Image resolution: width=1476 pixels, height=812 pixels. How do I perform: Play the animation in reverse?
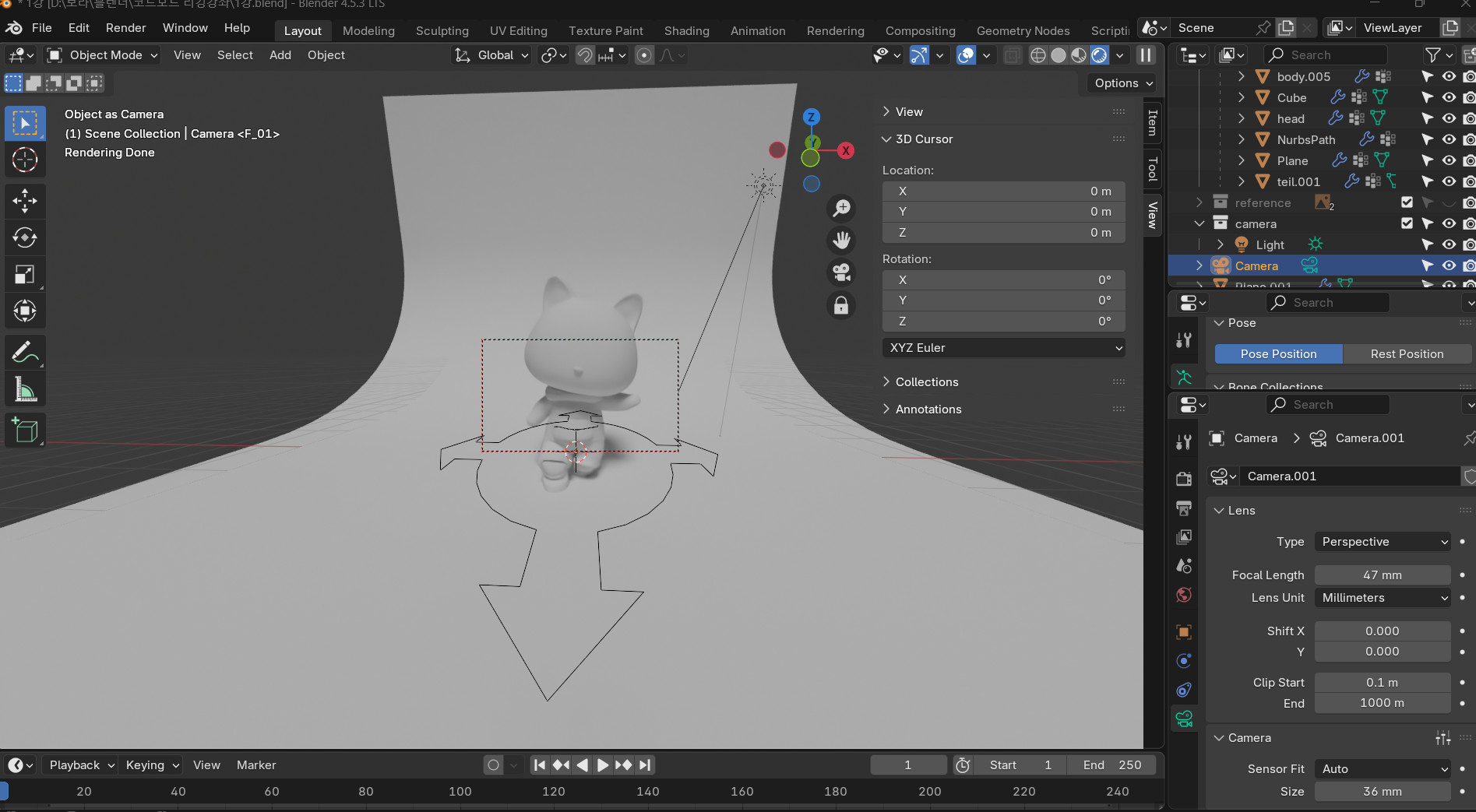tap(582, 765)
